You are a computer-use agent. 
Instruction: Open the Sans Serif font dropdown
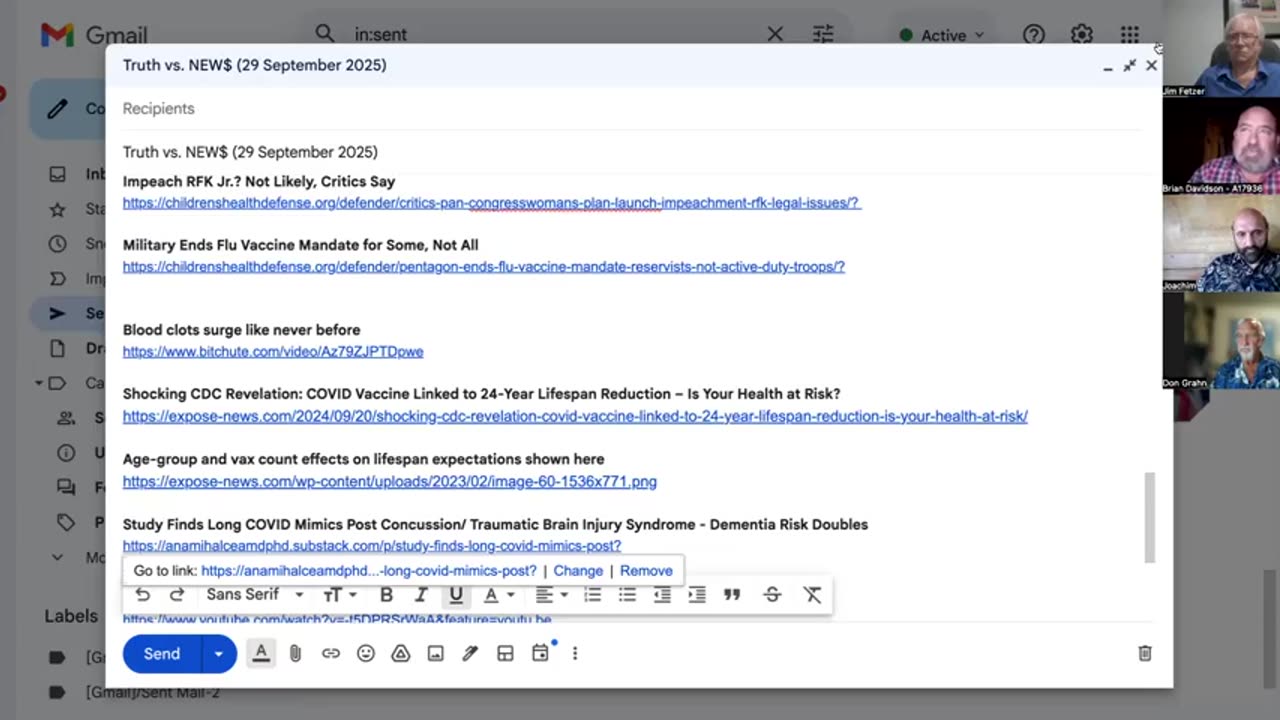coord(255,595)
